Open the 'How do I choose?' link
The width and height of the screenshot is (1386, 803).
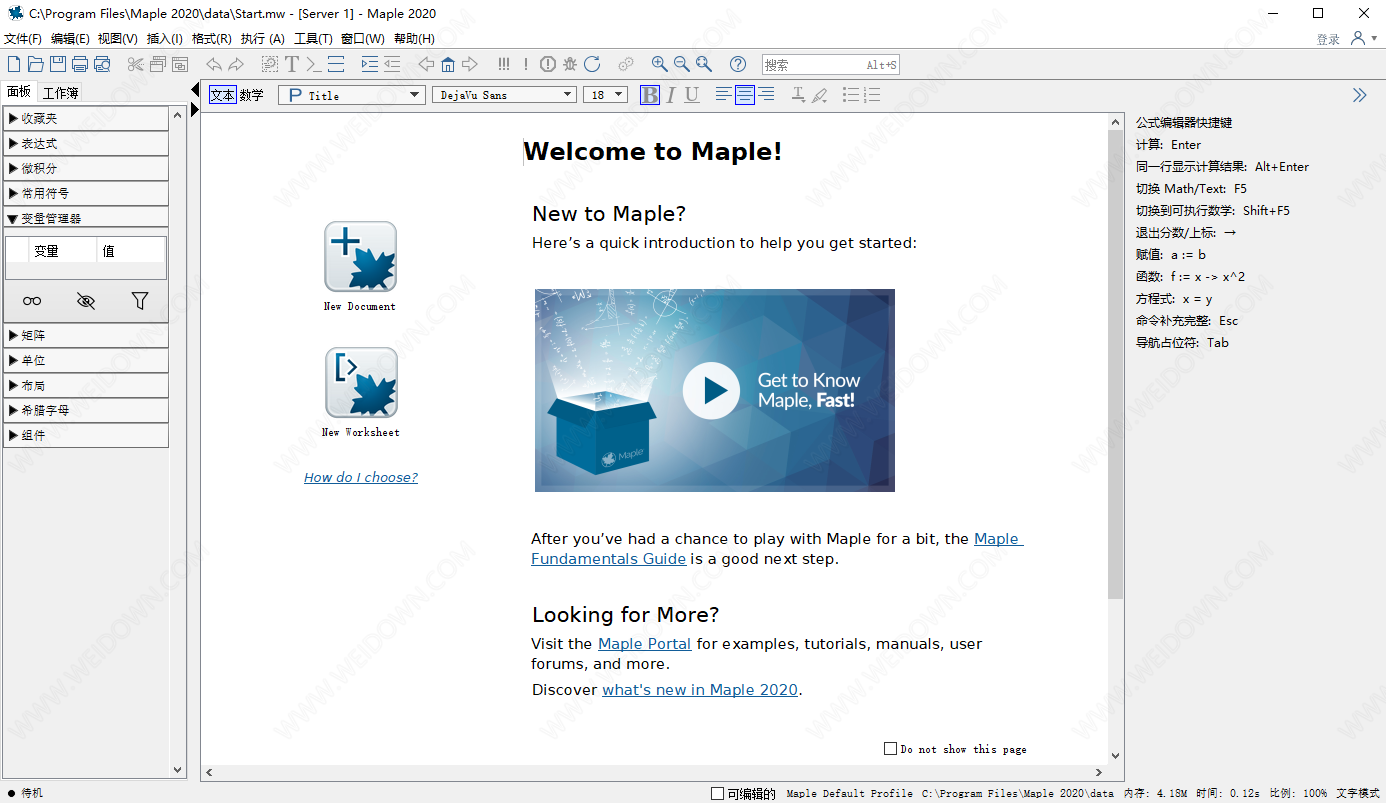[361, 478]
